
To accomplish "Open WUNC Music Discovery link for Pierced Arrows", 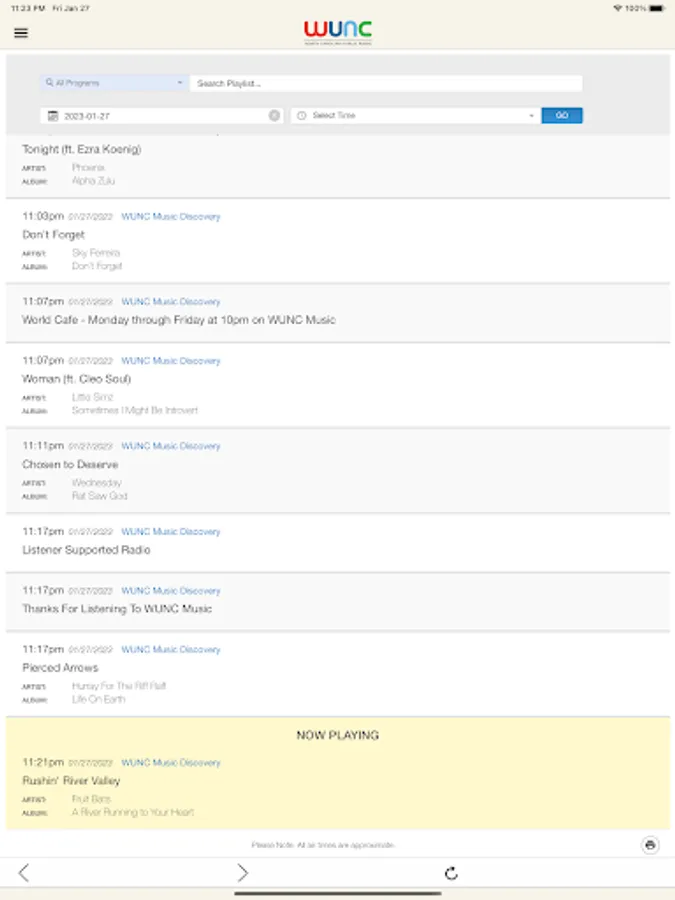I will coord(171,650).
